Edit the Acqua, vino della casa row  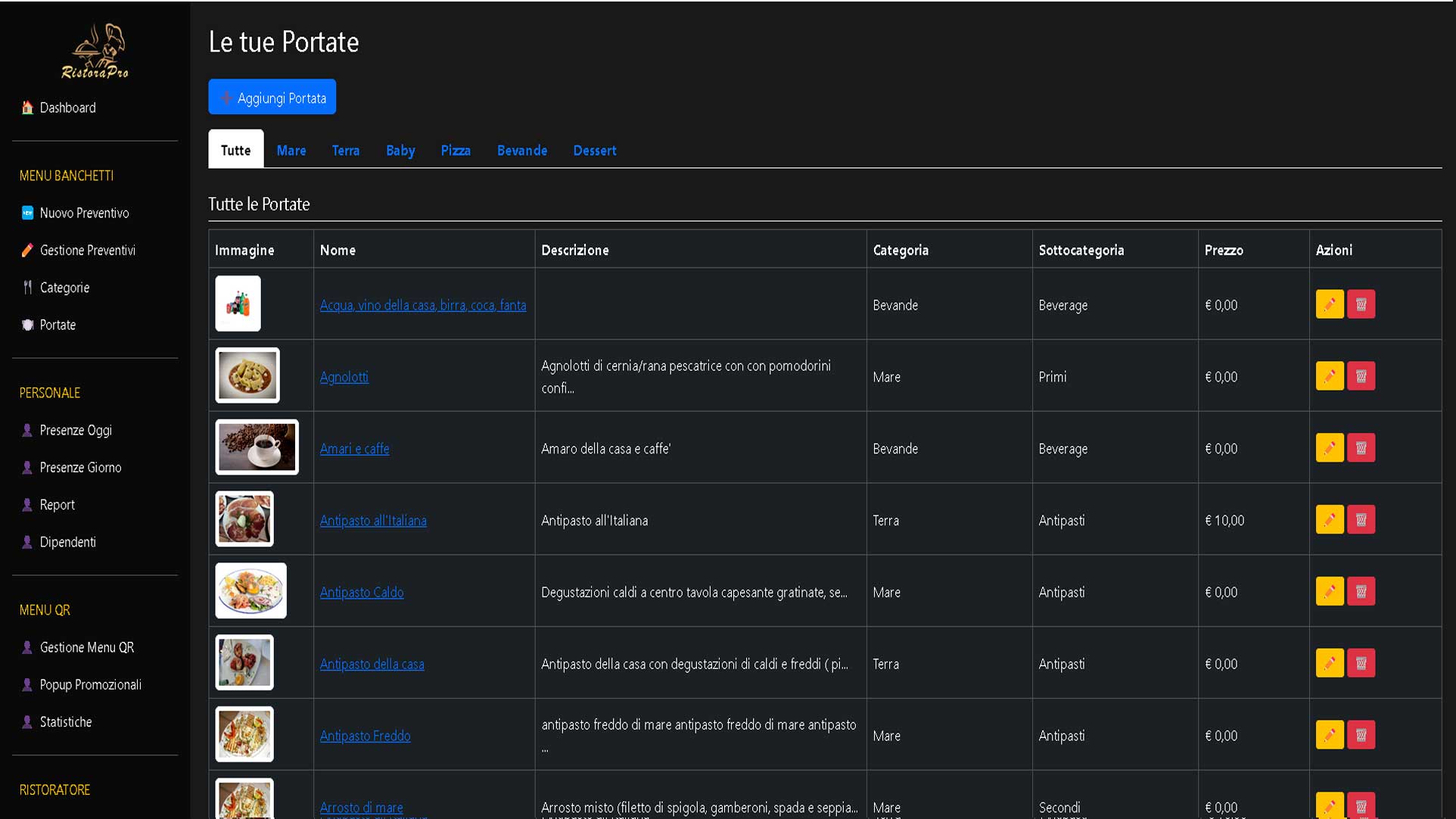(1330, 304)
